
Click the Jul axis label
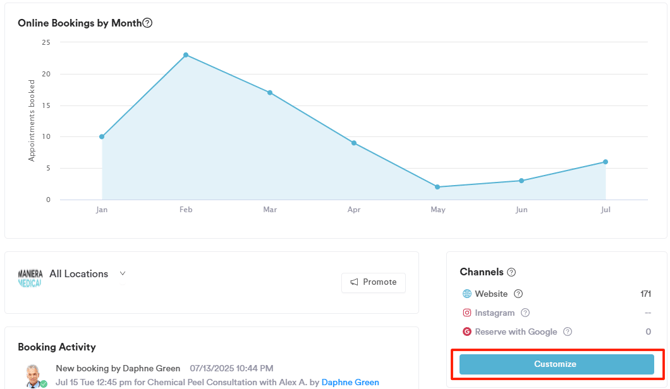coord(605,209)
